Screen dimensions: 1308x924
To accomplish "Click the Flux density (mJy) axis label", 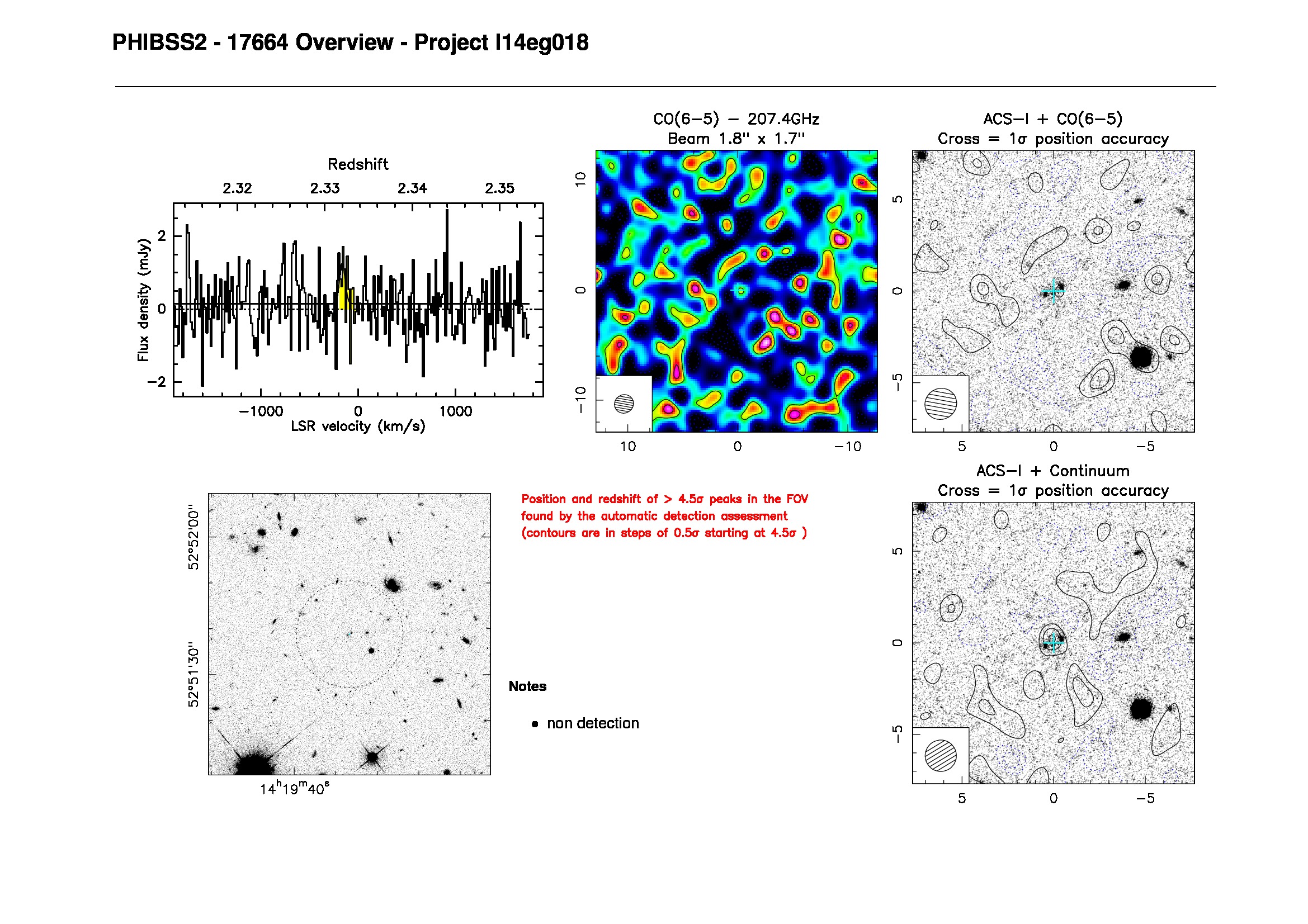I will click(x=143, y=300).
